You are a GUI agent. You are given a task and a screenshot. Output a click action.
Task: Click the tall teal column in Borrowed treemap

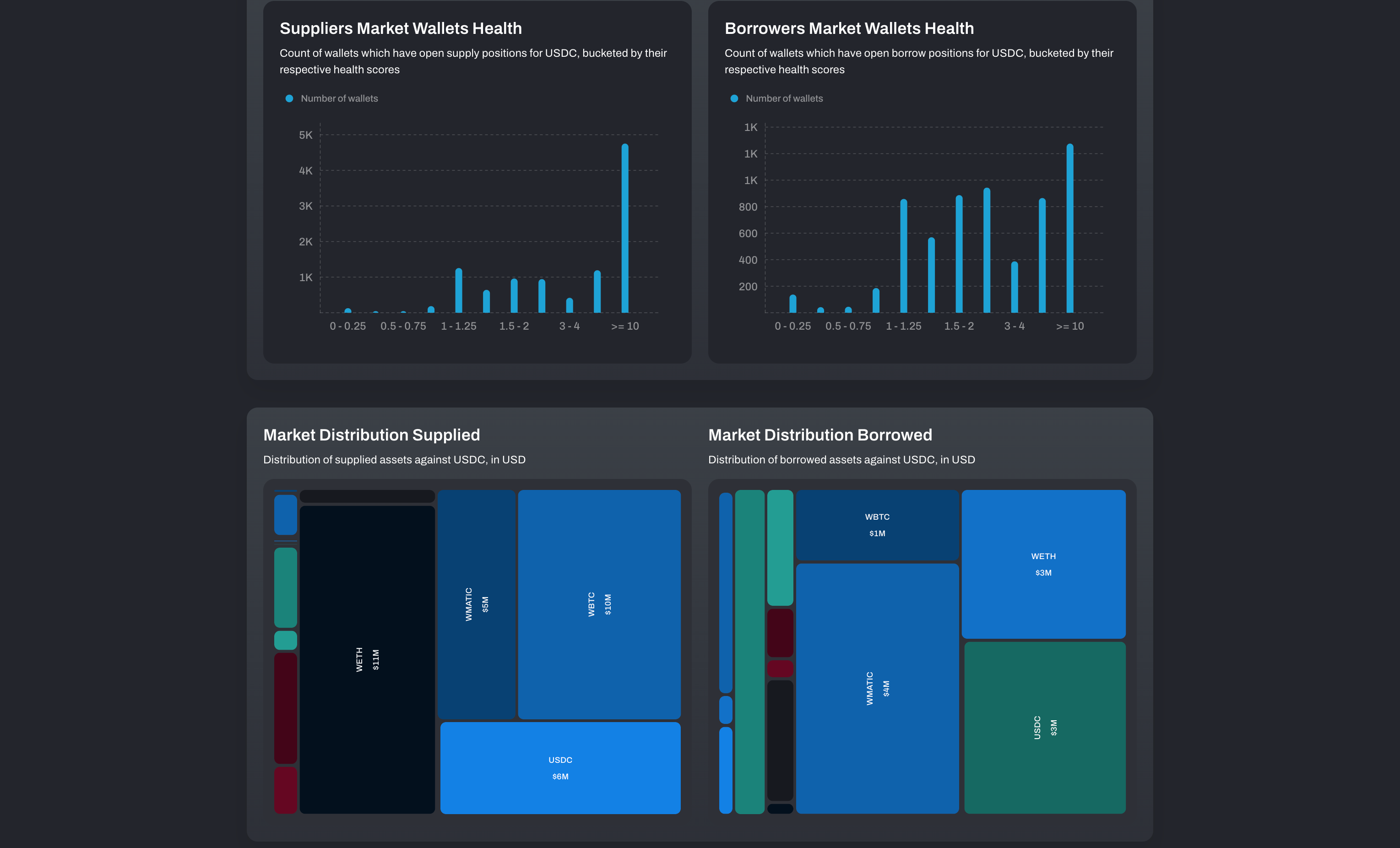click(x=749, y=652)
